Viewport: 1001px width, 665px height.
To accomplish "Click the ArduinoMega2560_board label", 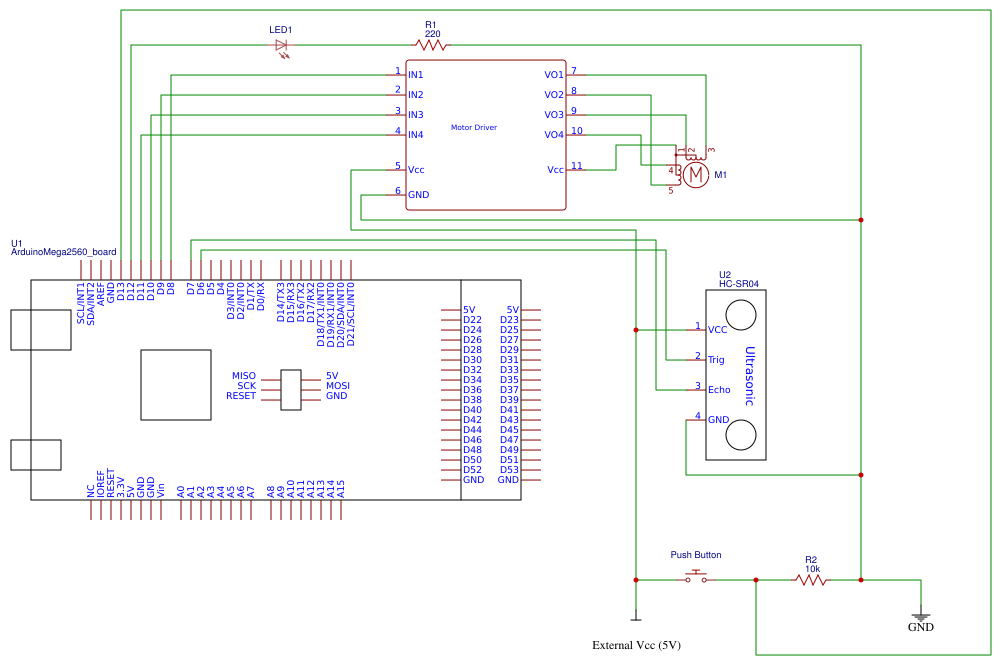I will (x=64, y=252).
